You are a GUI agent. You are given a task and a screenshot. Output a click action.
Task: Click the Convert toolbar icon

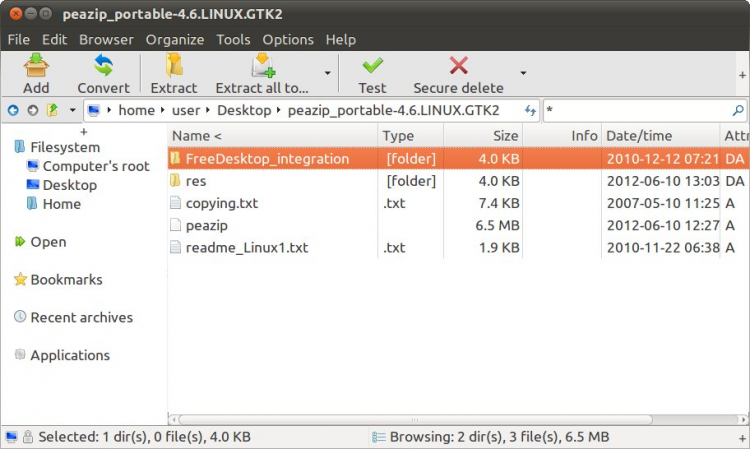[103, 66]
